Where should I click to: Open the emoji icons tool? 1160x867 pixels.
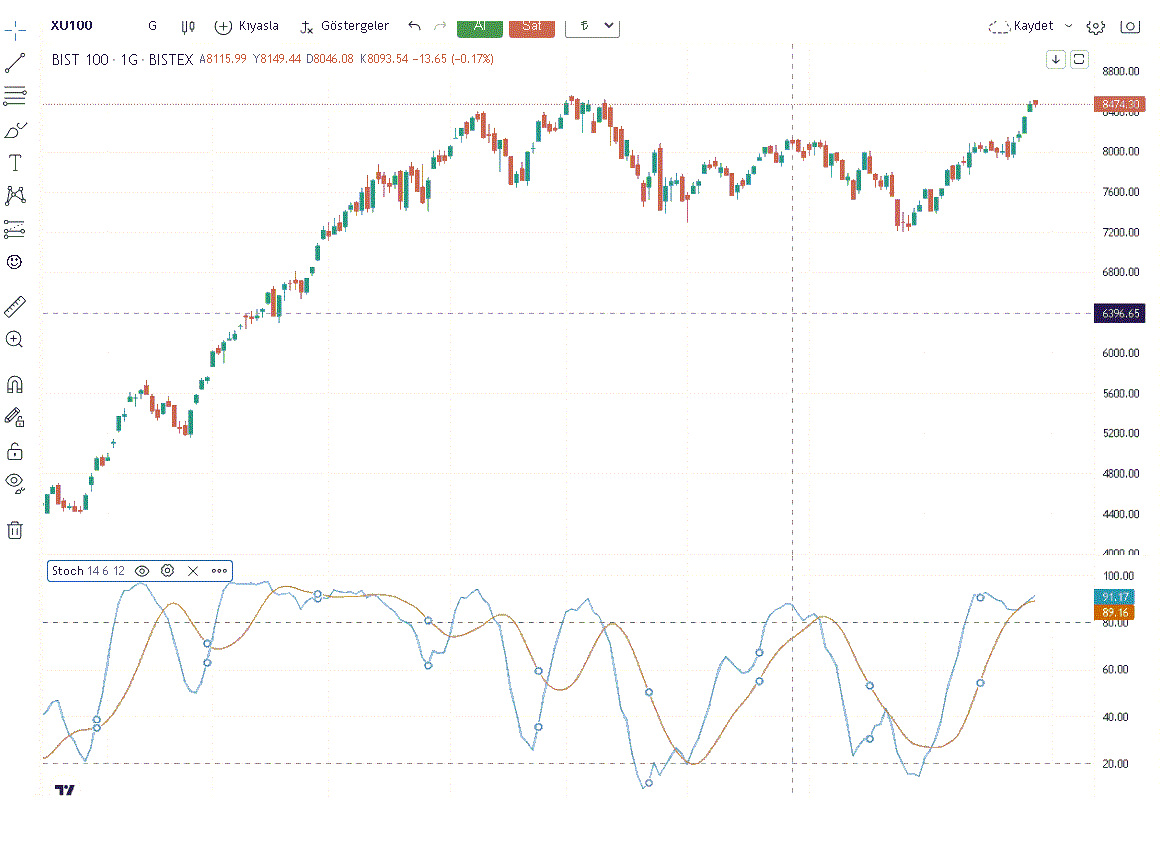point(14,262)
